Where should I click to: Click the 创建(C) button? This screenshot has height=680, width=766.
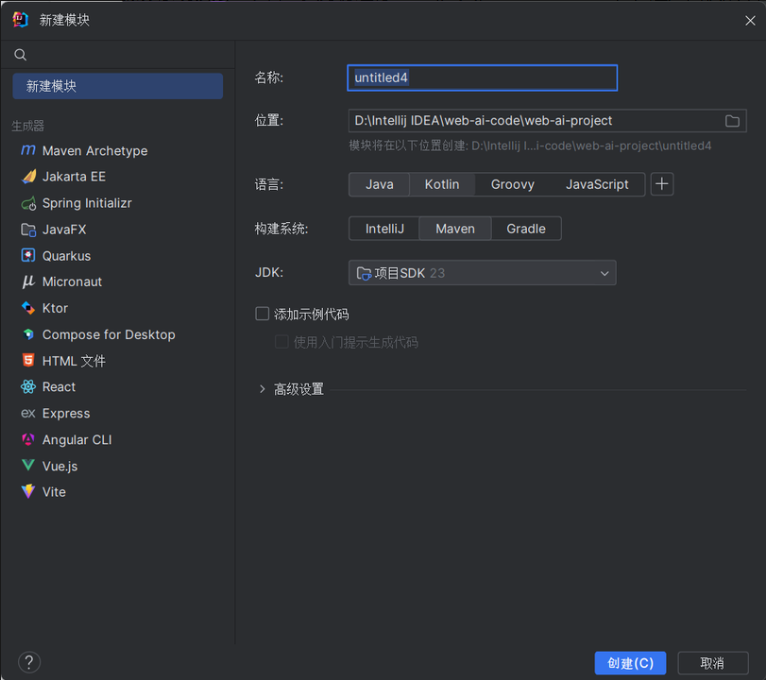coord(630,663)
